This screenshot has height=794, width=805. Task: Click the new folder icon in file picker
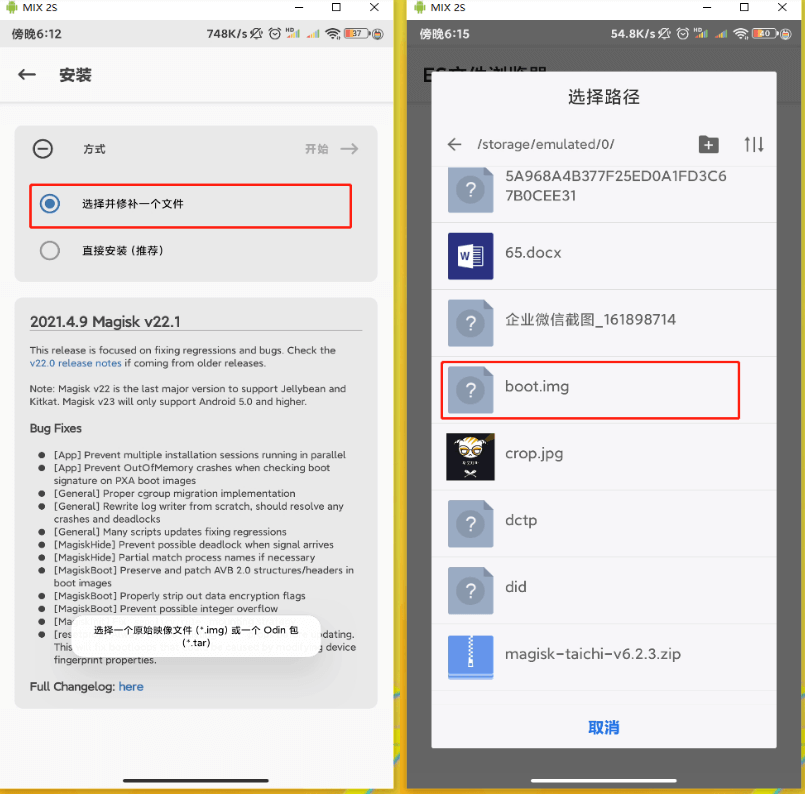click(x=709, y=144)
